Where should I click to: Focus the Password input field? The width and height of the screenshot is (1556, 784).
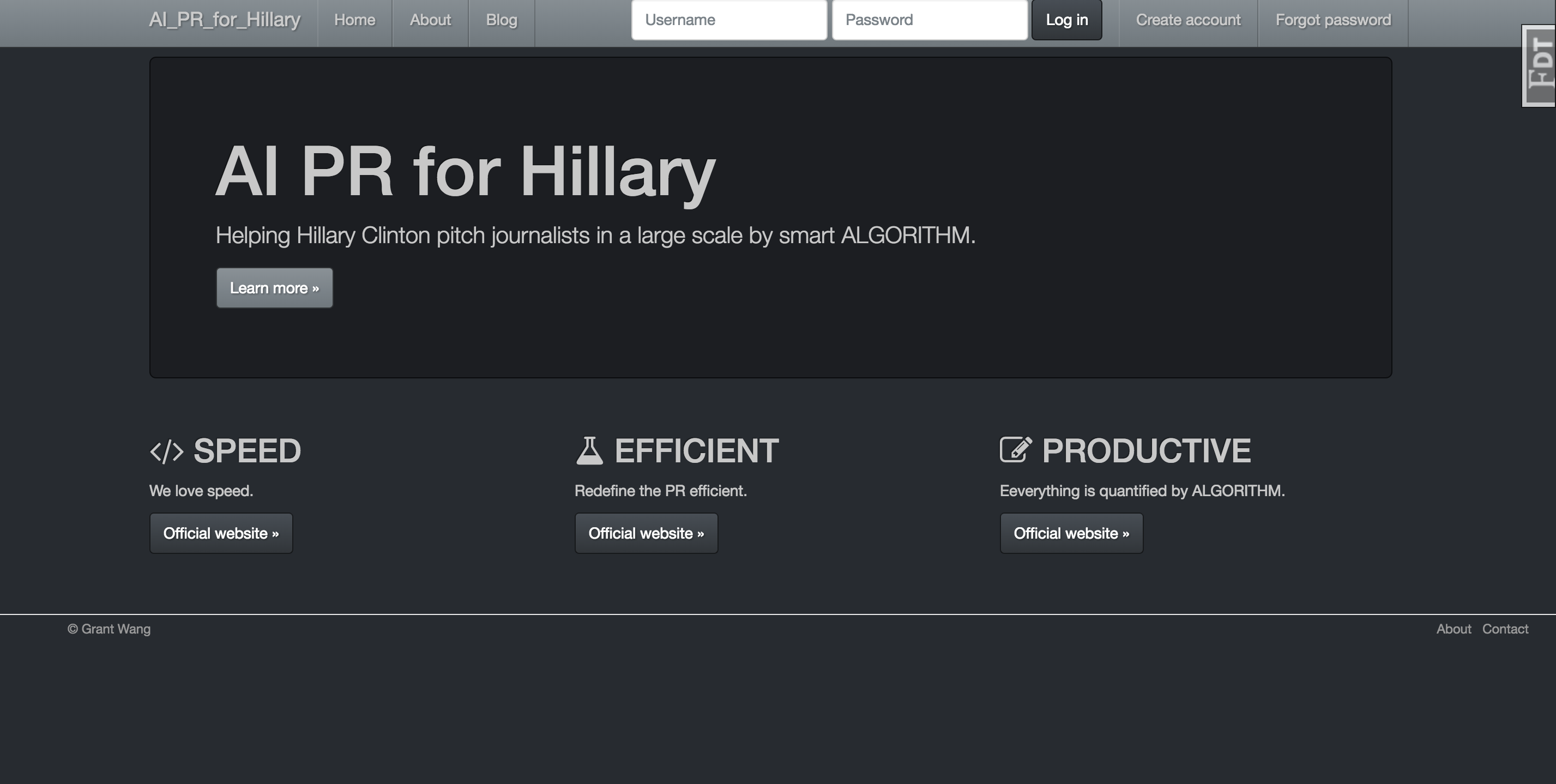[929, 20]
